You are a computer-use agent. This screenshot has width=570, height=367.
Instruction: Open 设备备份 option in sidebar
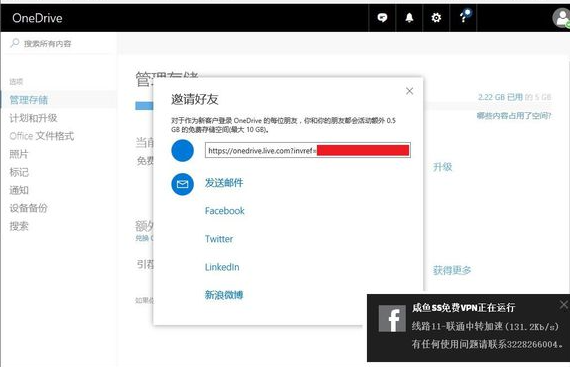tap(28, 208)
